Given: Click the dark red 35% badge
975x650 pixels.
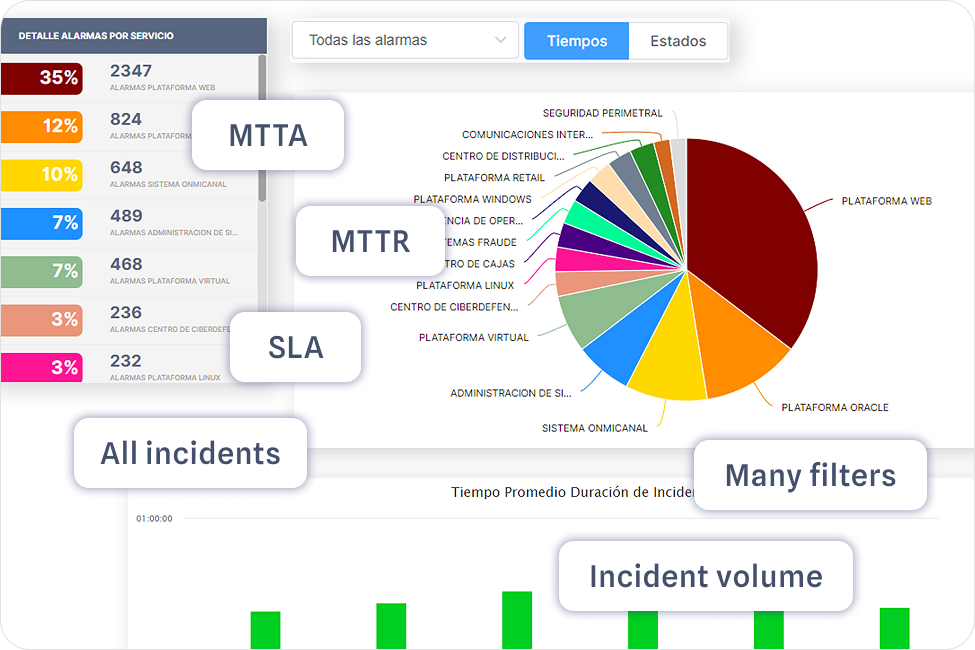Looking at the screenshot, I should coord(41,78).
